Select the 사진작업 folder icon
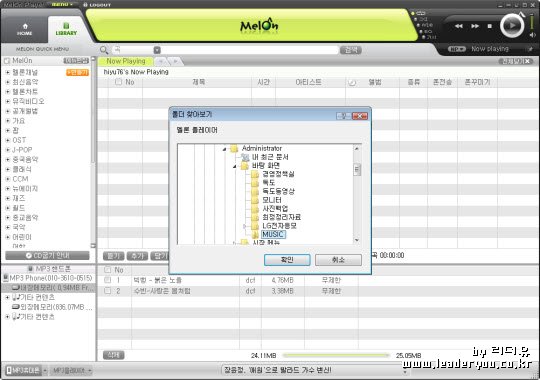 pos(255,208)
